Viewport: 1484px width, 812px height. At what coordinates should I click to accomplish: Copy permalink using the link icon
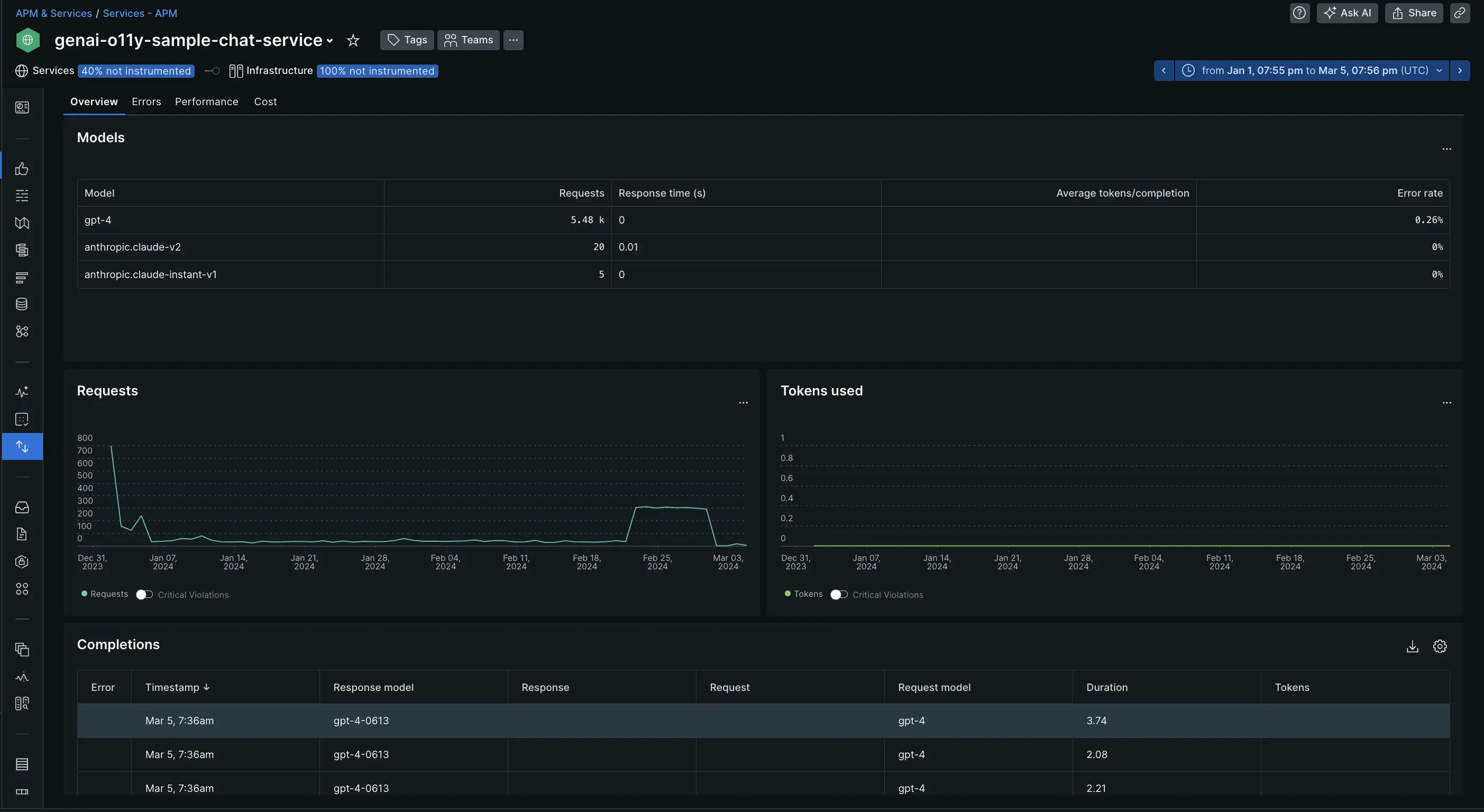pos(1459,13)
